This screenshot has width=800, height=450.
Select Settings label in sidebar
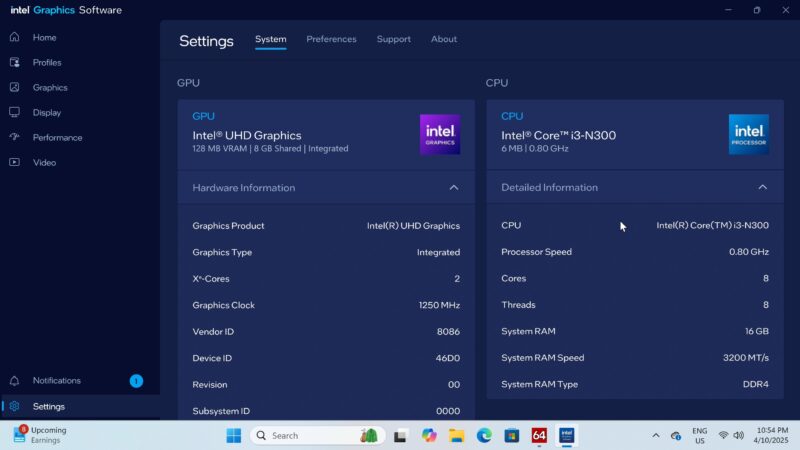click(x=48, y=407)
